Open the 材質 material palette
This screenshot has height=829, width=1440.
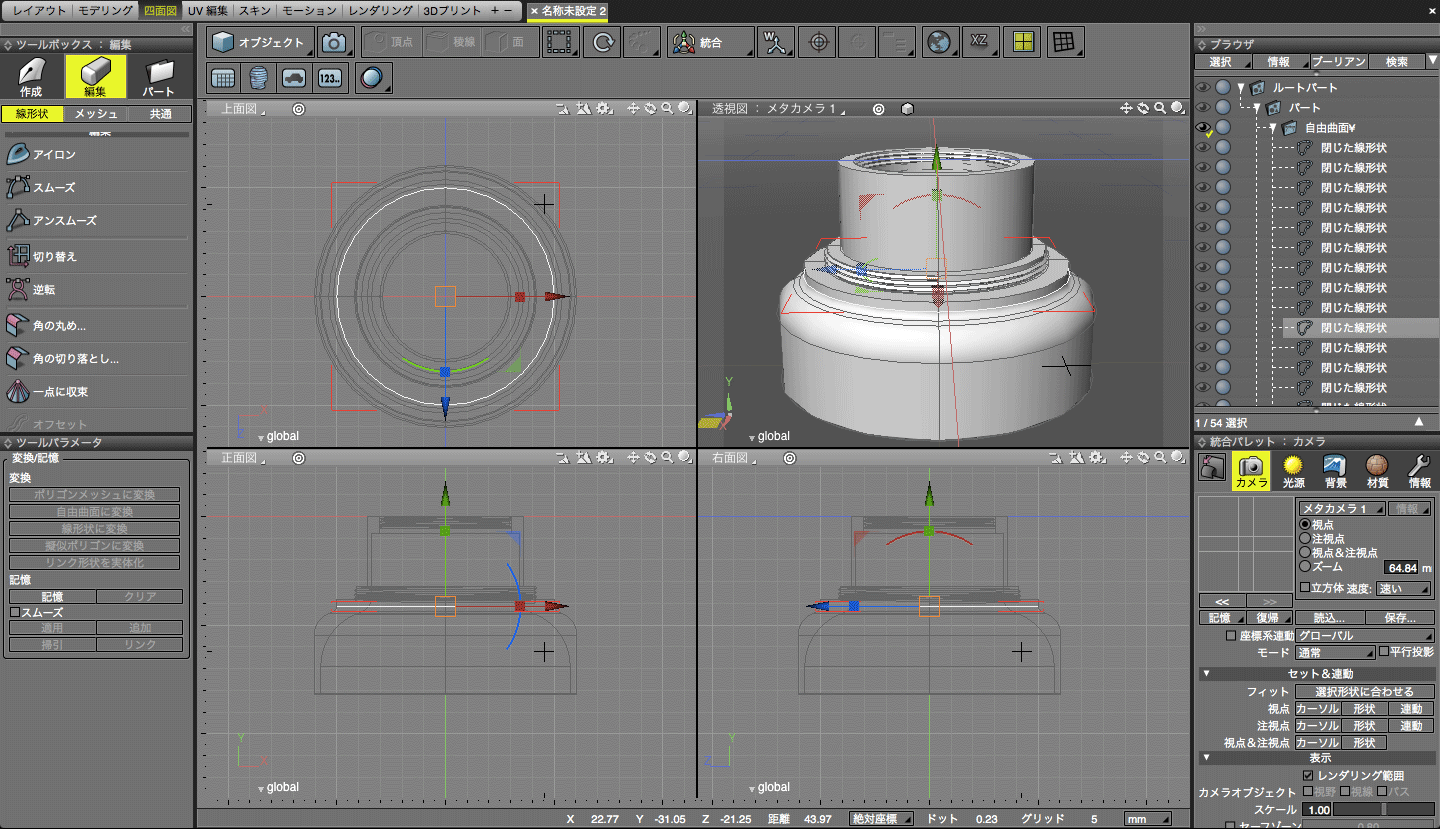coord(1377,470)
